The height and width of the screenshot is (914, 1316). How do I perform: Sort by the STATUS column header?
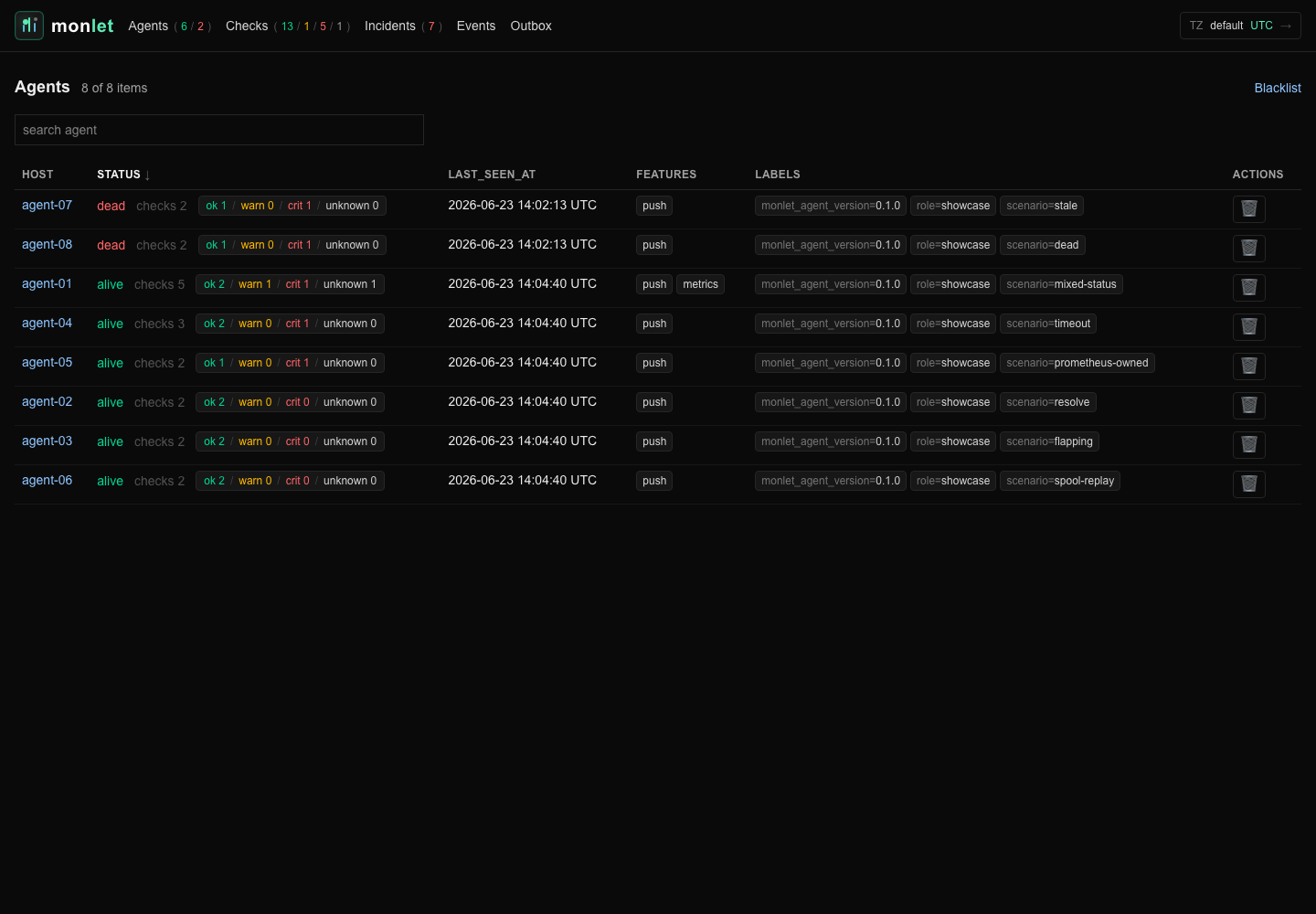pos(123,175)
